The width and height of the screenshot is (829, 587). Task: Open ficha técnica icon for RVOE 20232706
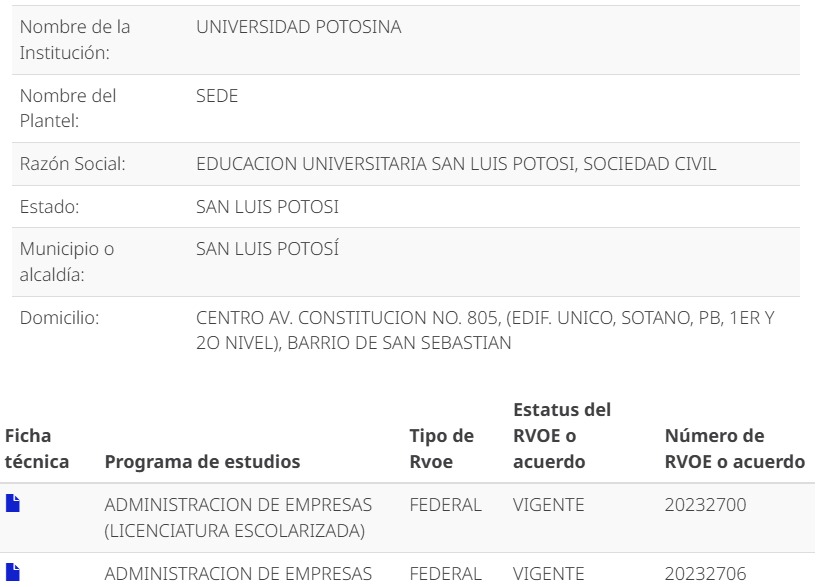point(13,572)
